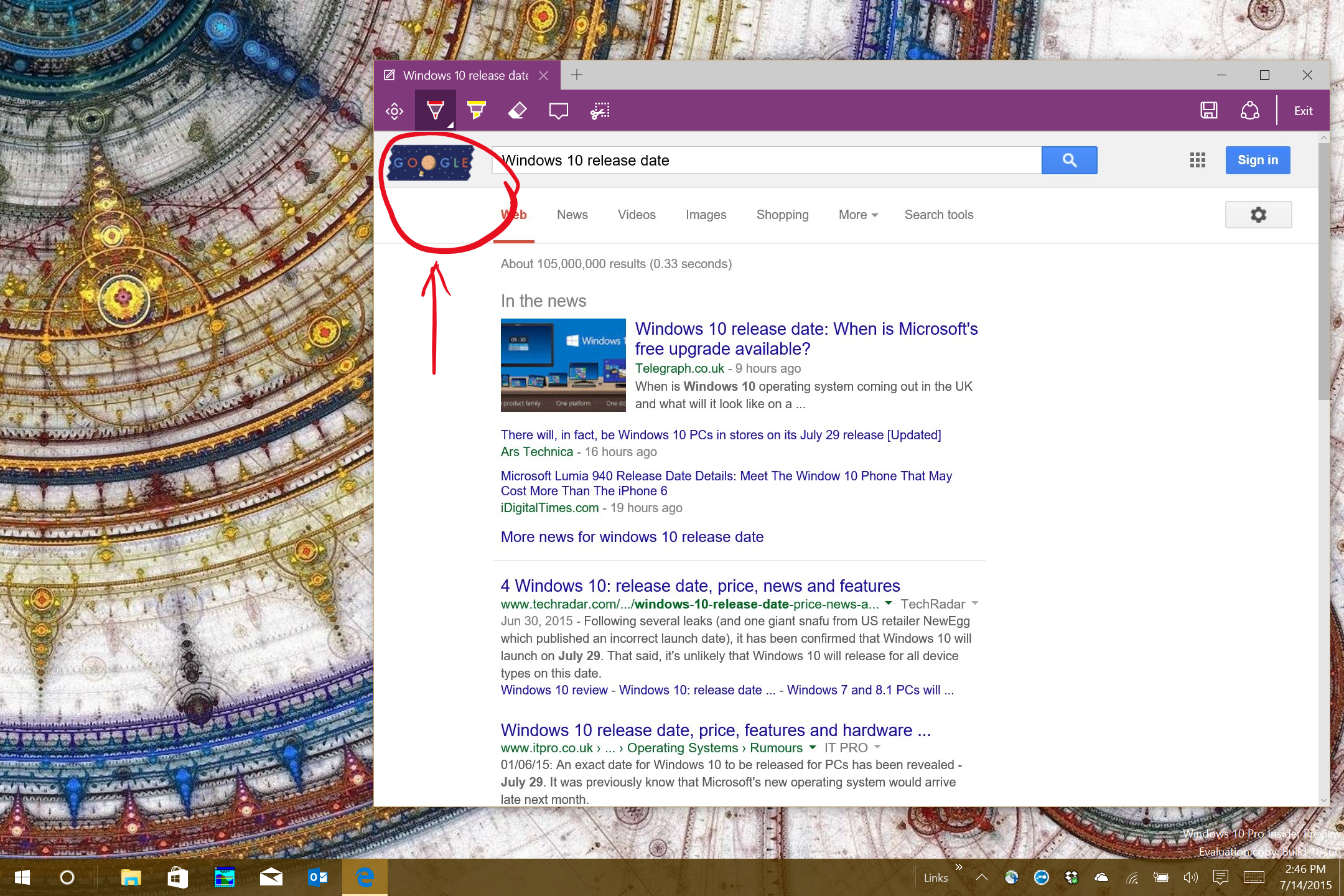1344x896 pixels.
Task: Open File Explorer from taskbar
Action: (131, 877)
